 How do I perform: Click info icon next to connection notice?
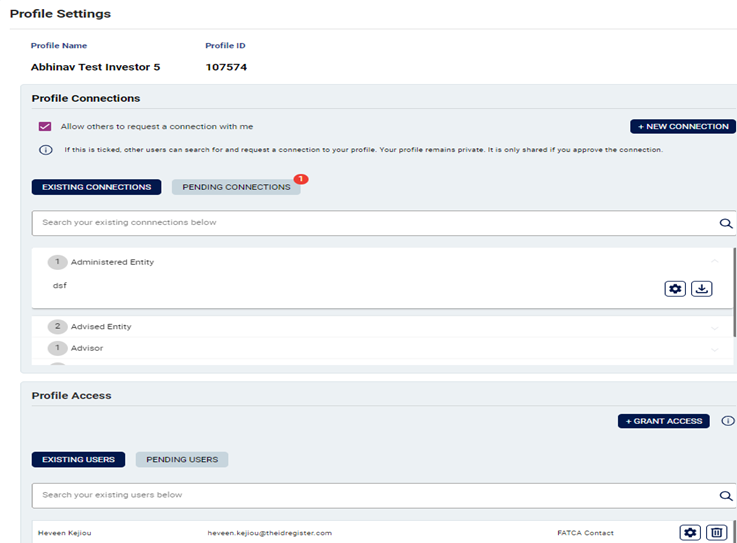[45, 150]
